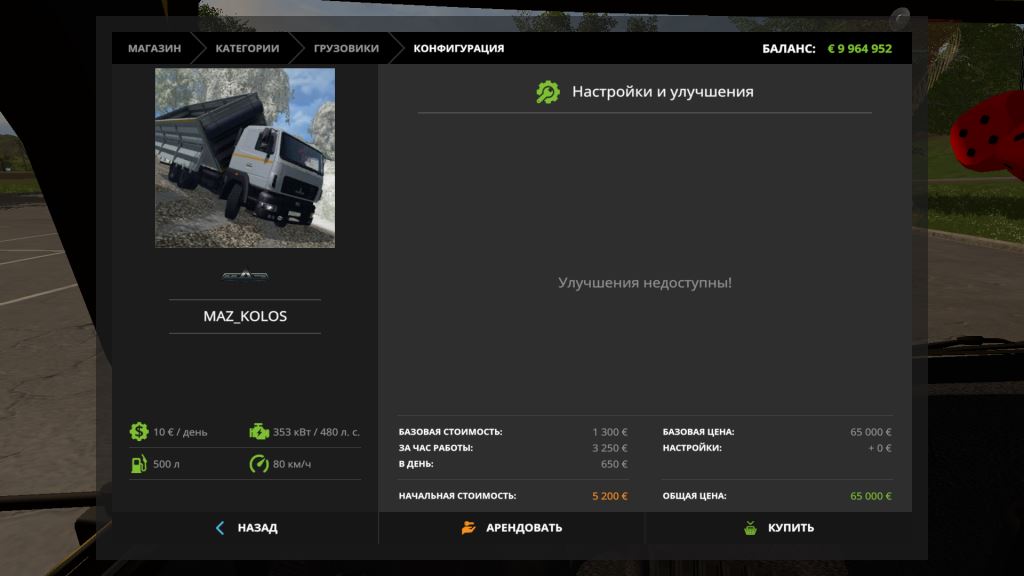The image size is (1024, 576).
Task: Click the engine power icon
Action: point(259,432)
